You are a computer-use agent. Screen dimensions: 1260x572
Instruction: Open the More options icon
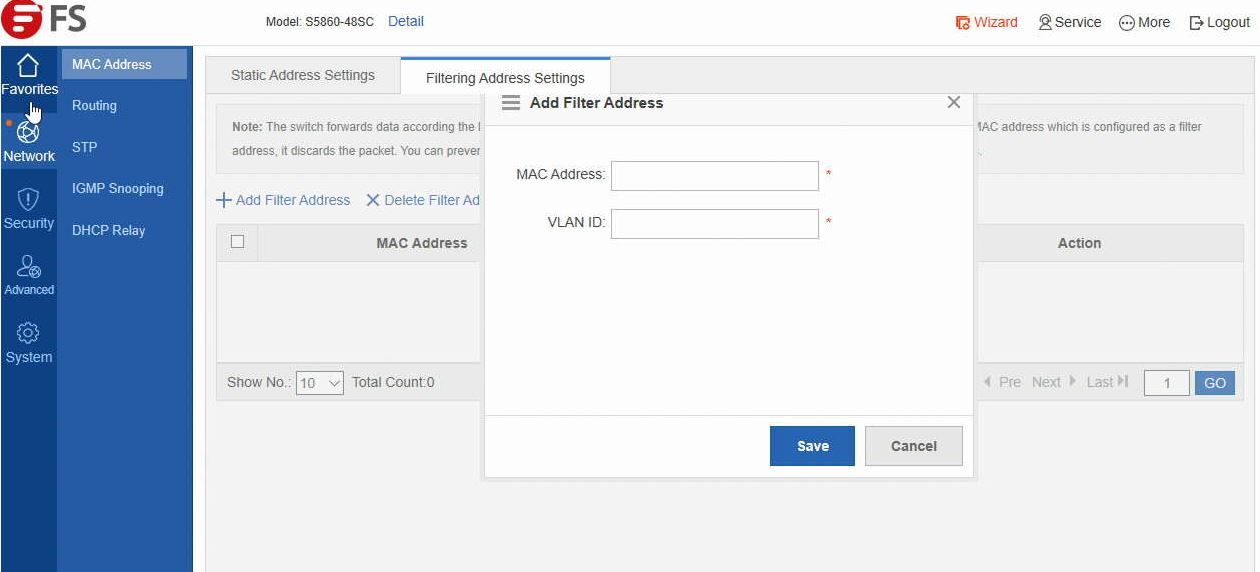click(1126, 22)
